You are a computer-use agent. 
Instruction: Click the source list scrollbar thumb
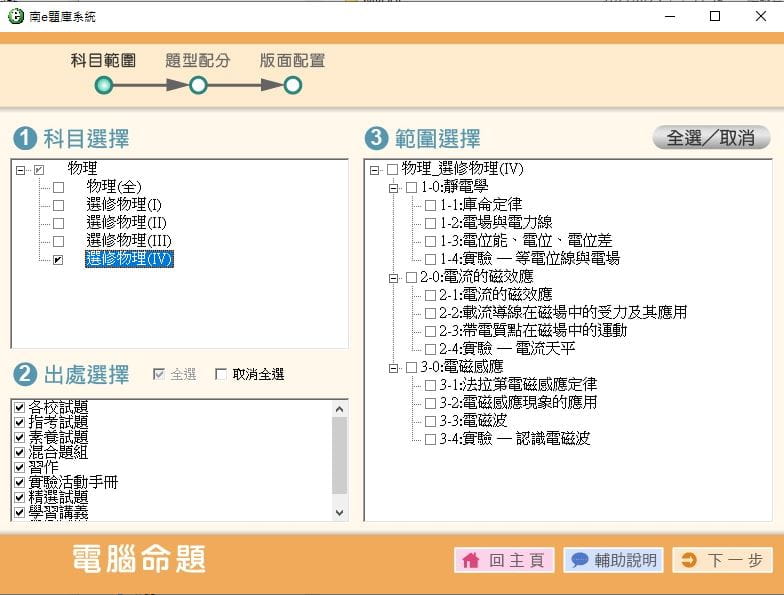click(340, 456)
